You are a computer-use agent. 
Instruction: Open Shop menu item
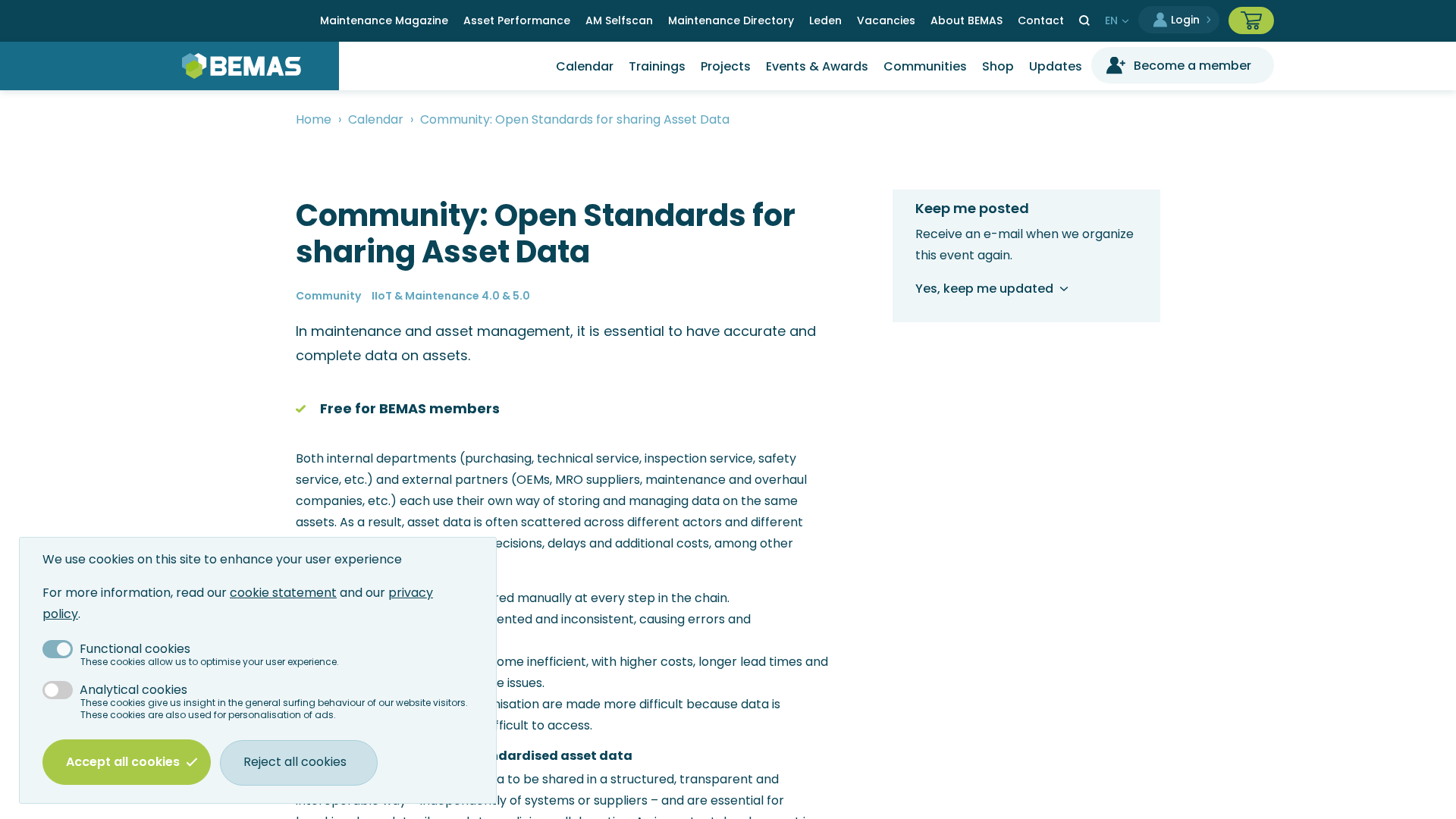[998, 67]
